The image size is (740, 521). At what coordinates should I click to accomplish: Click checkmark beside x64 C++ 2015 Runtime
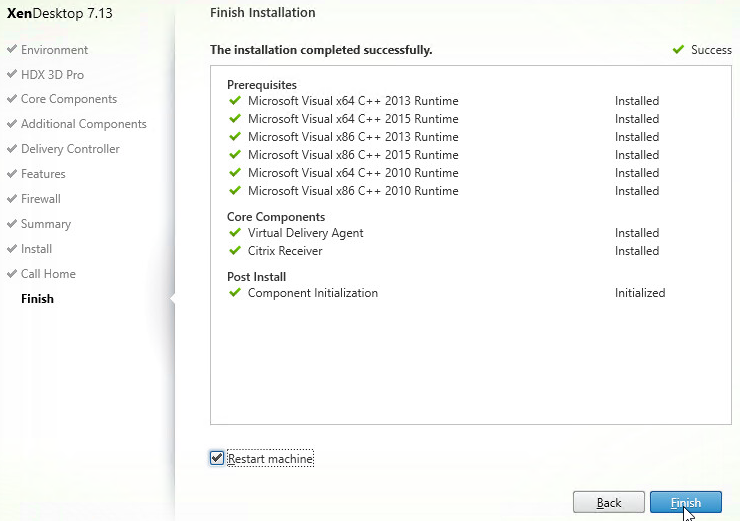click(235, 118)
